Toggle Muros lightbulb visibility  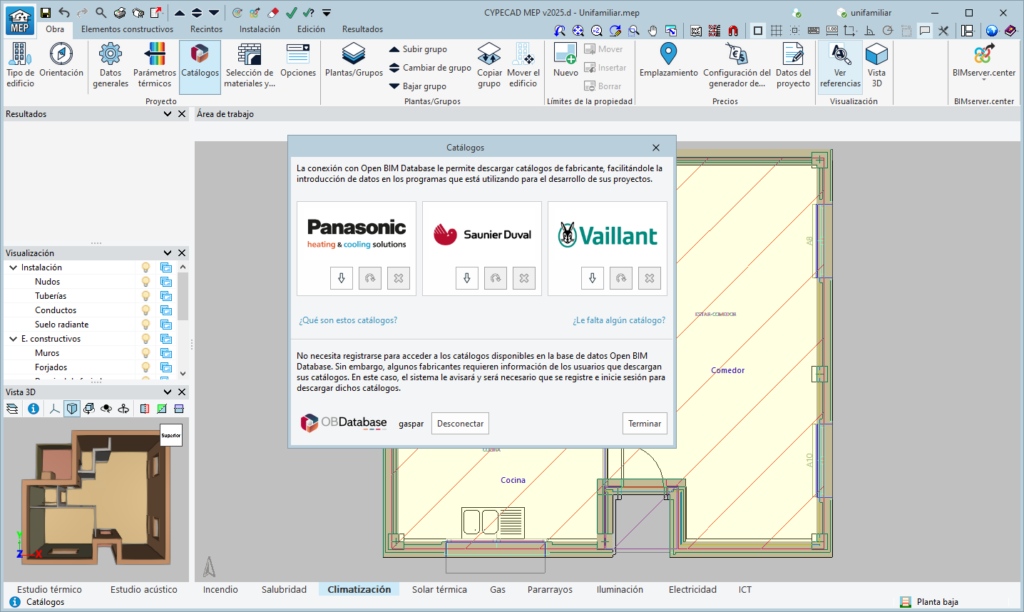[x=145, y=353]
